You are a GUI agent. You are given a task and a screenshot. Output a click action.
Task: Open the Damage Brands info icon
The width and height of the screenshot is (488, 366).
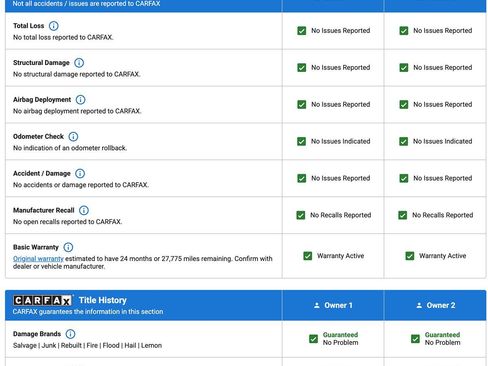(70, 334)
